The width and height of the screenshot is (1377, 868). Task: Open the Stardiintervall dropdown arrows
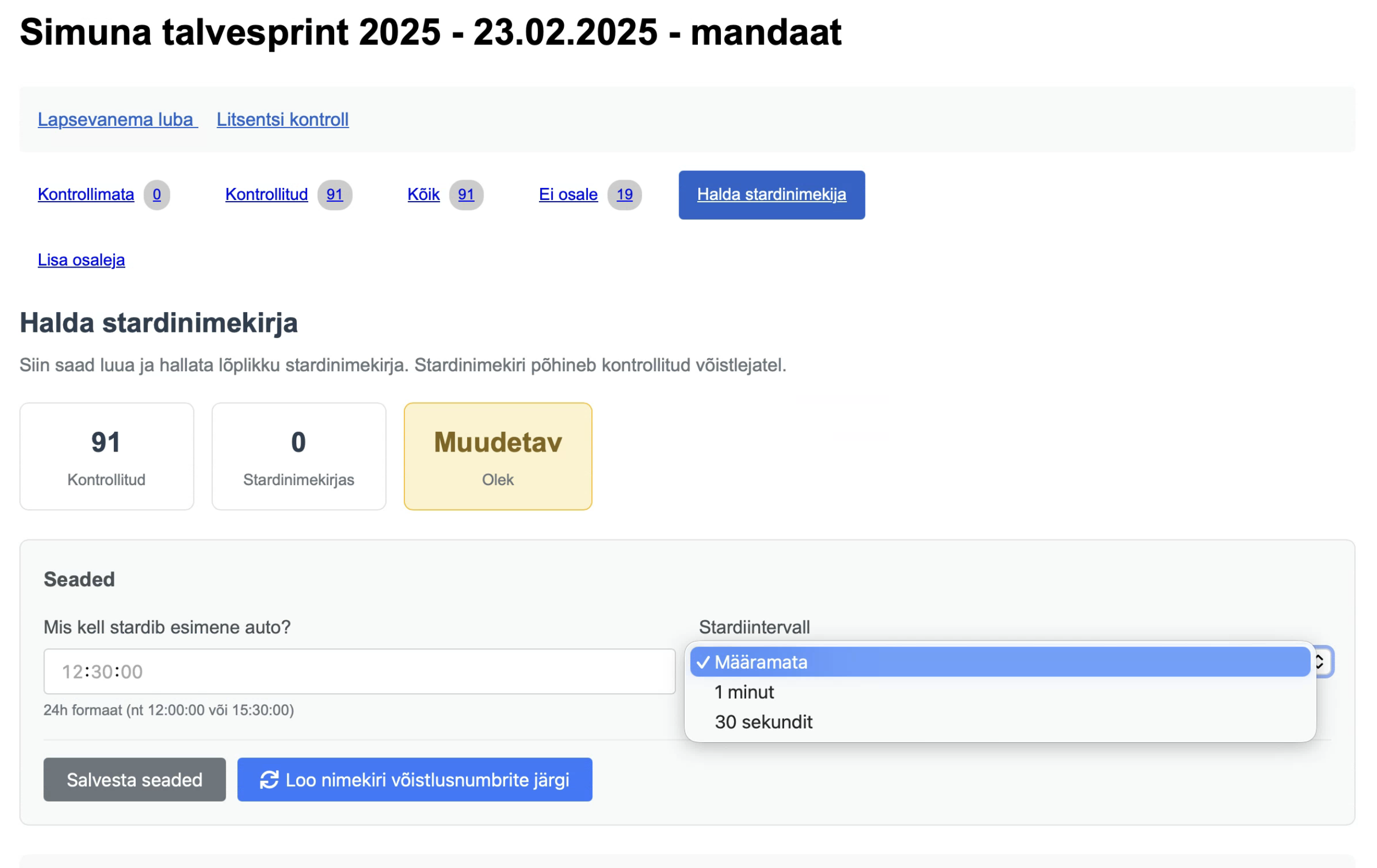1319,662
